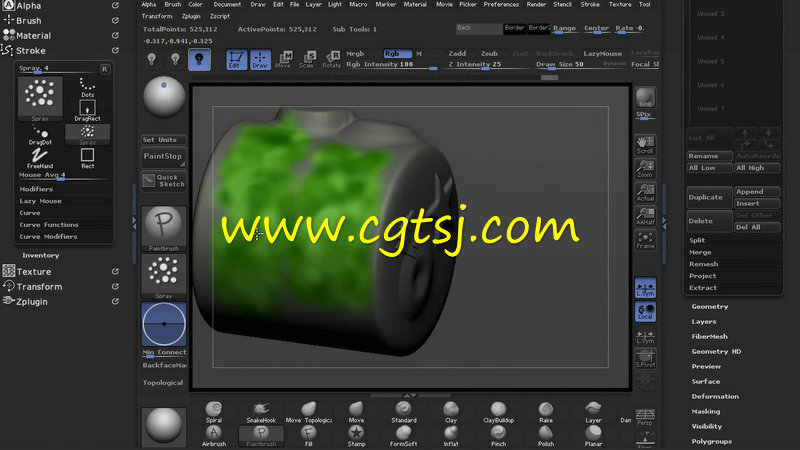Switch to the Rotate transform tool

[x=331, y=60]
